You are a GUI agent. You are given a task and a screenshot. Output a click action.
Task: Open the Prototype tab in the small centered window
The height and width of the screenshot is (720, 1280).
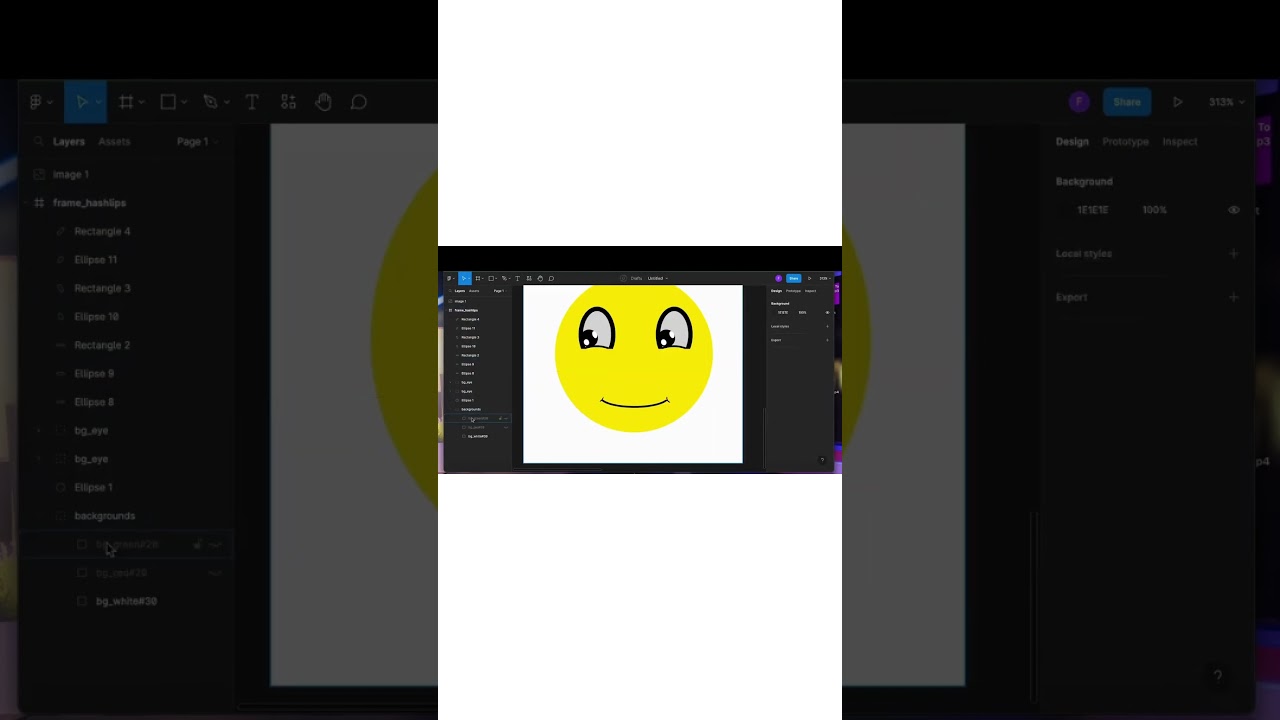pos(793,291)
